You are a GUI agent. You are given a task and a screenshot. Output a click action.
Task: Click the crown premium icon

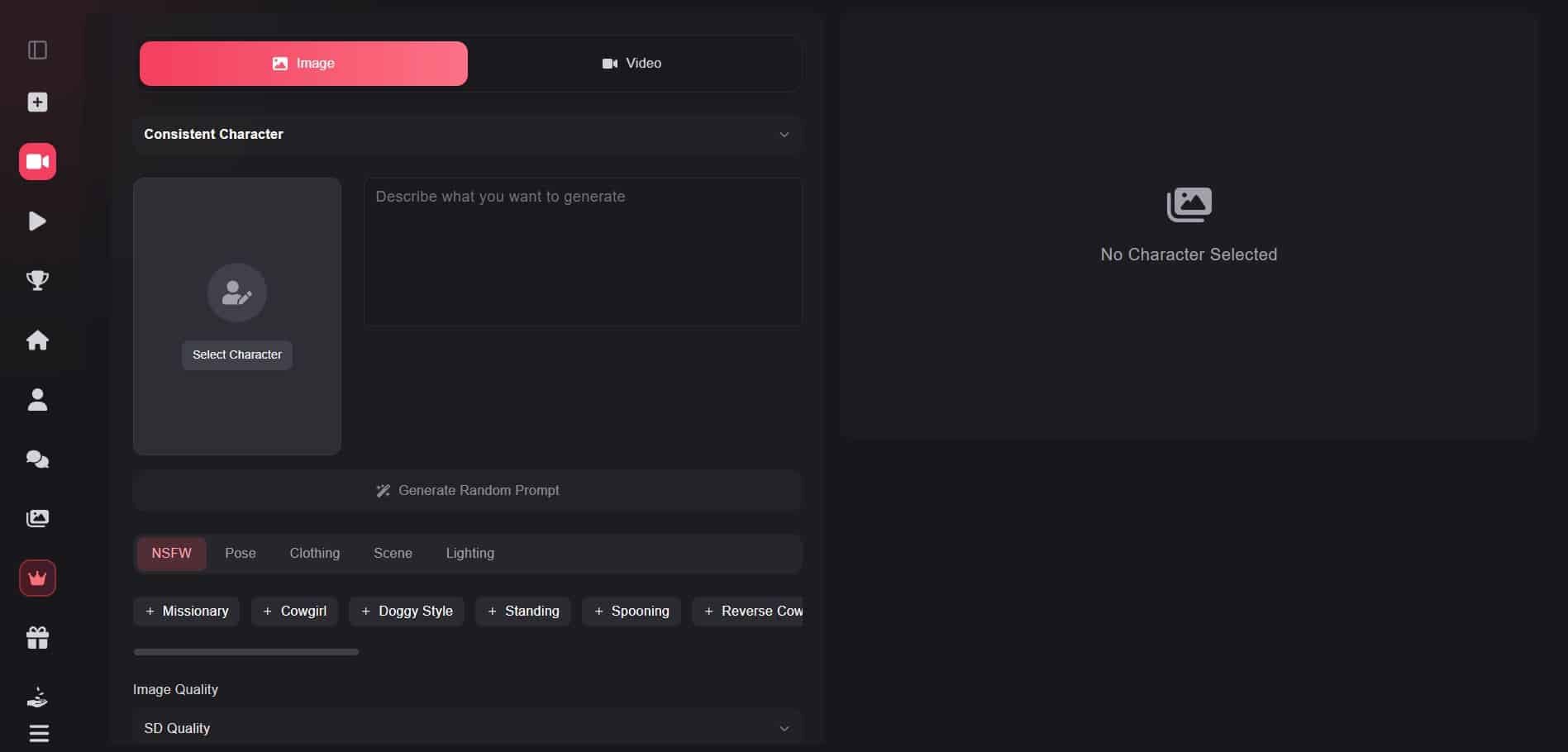(x=37, y=578)
